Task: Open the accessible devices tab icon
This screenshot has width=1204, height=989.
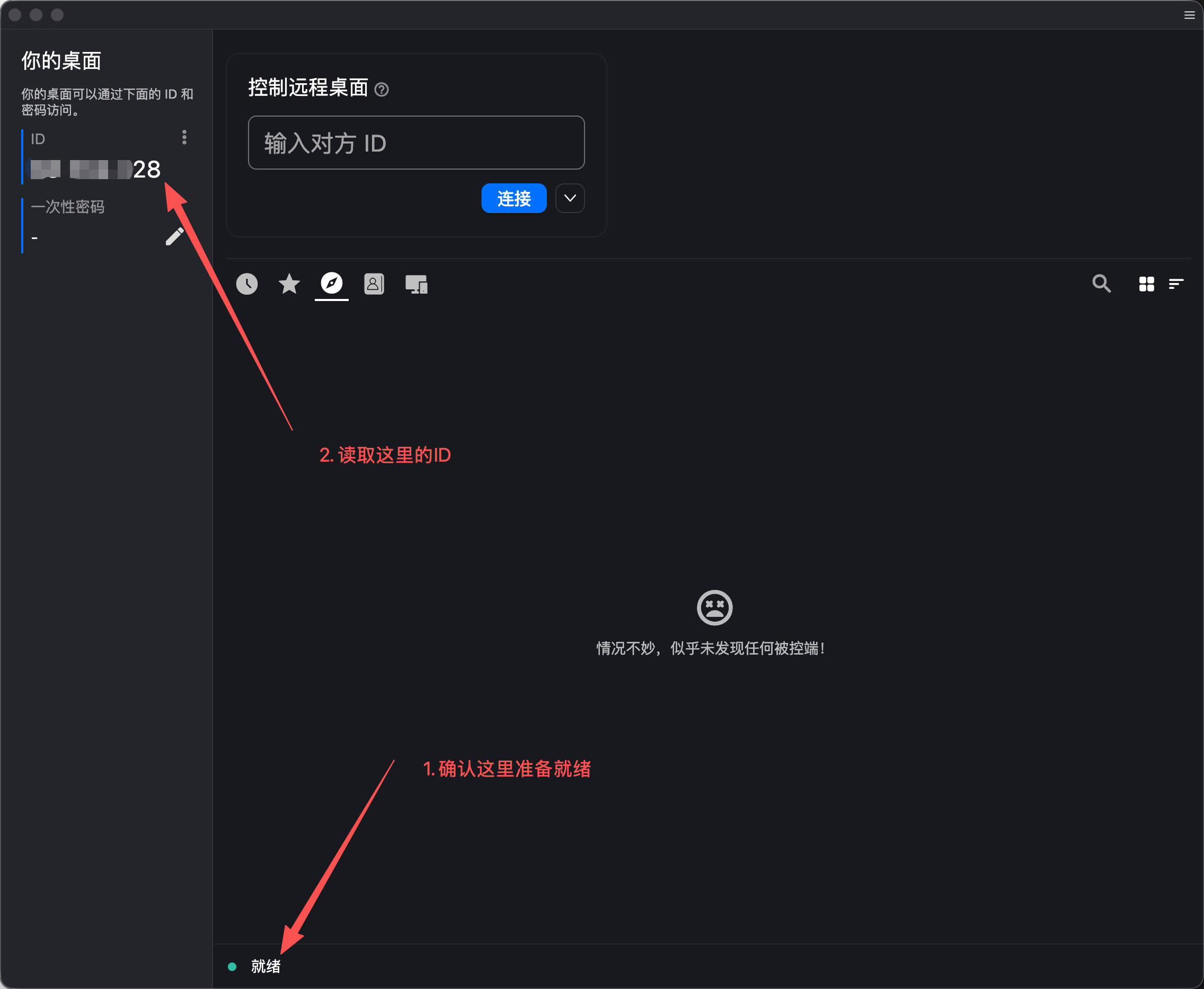Action: point(417,284)
